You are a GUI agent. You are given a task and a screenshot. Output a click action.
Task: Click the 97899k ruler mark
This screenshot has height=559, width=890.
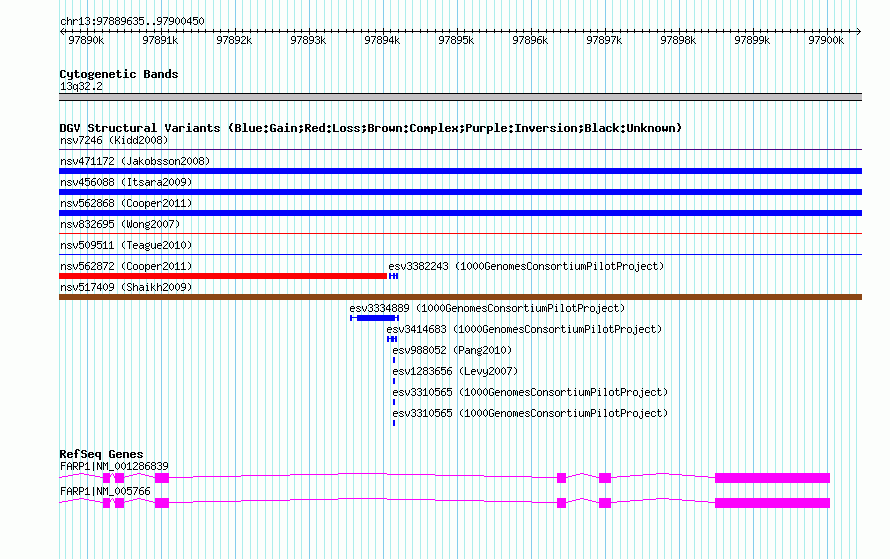click(x=752, y=40)
